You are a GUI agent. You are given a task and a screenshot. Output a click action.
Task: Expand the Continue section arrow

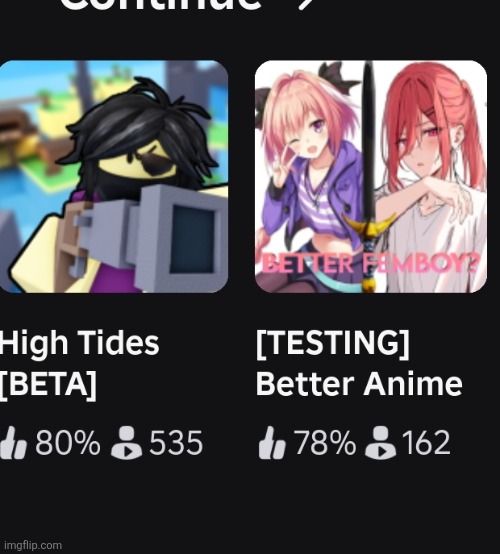pyautogui.click(x=306, y=4)
